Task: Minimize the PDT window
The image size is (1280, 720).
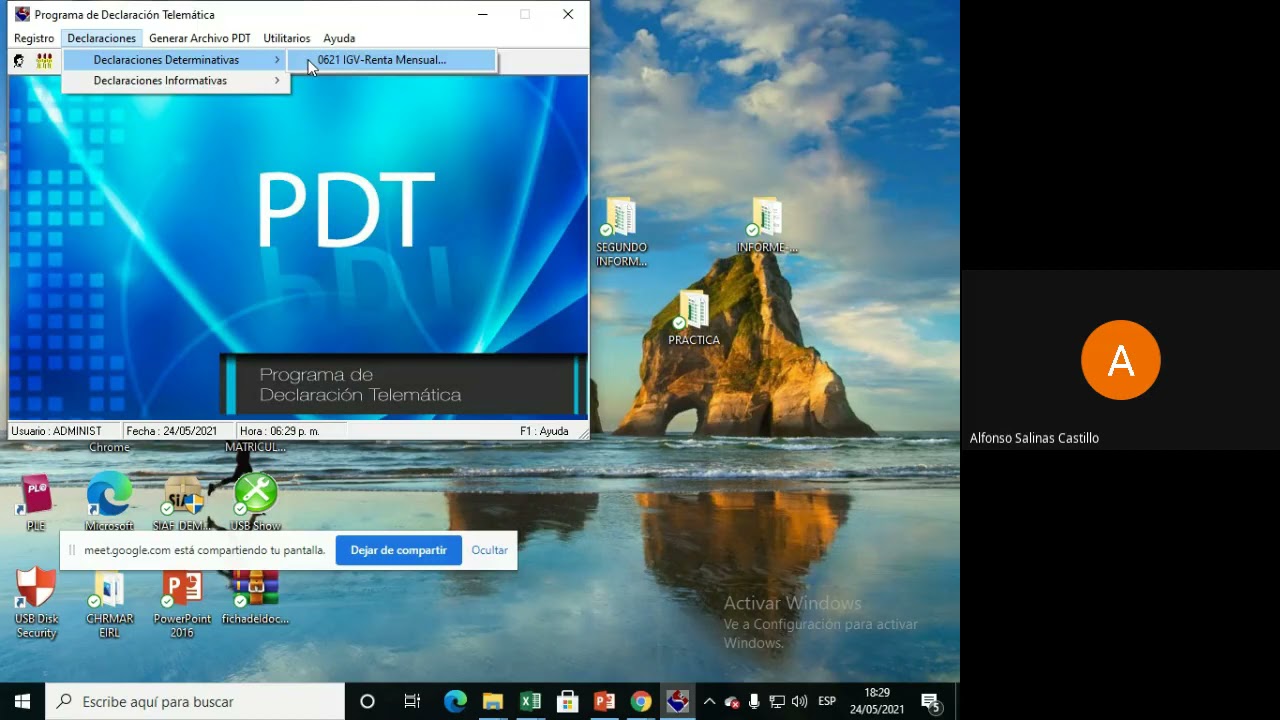Action: pos(483,14)
